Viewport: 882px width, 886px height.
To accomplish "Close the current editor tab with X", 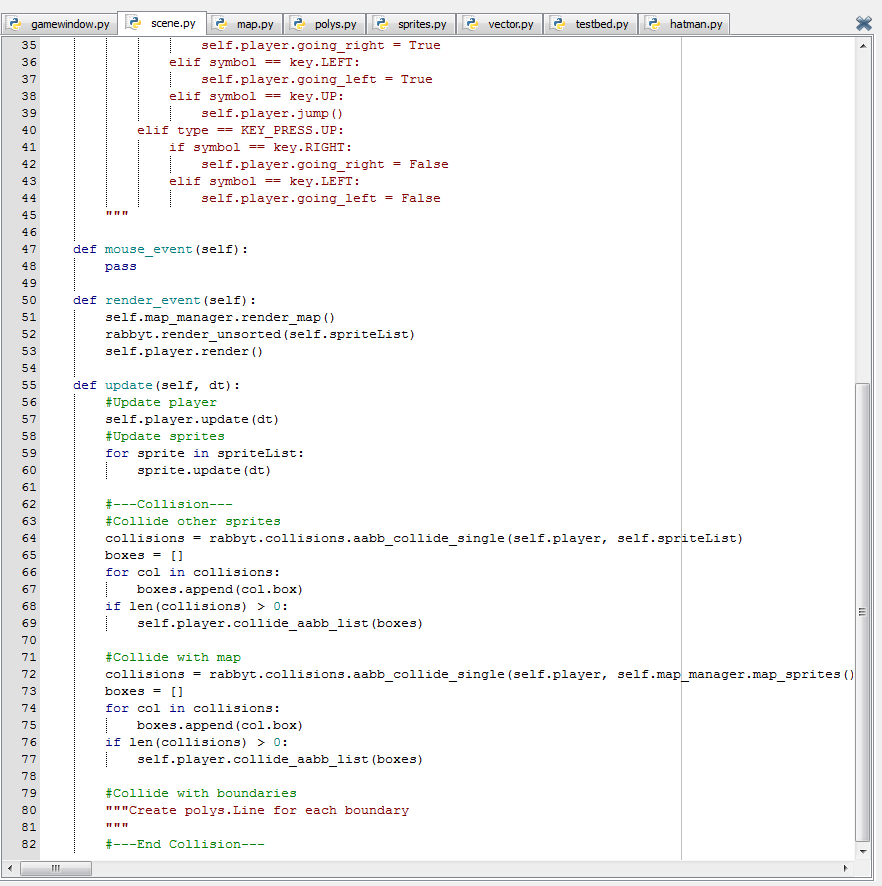I will pos(864,23).
